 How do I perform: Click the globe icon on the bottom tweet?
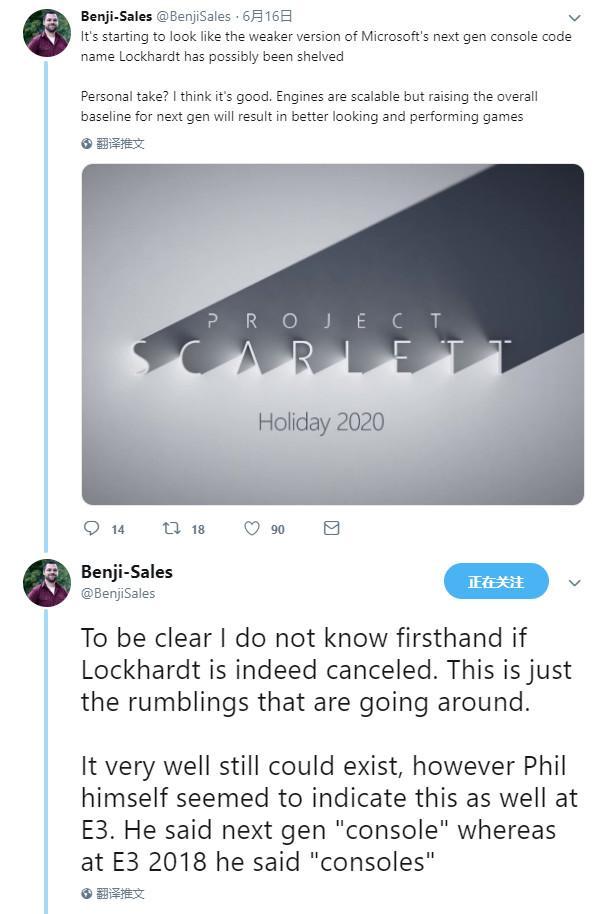pyautogui.click(x=86, y=894)
